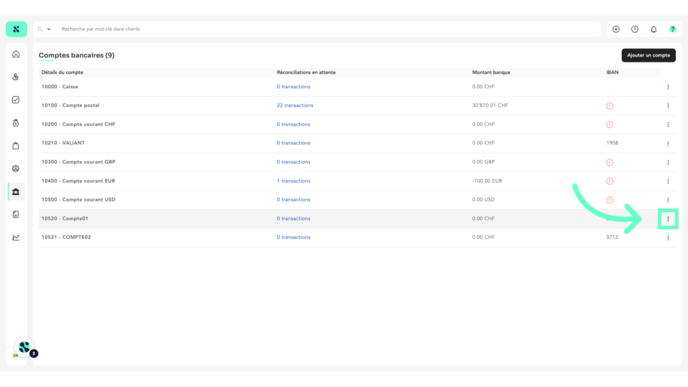Open 0 transactions link for Compte courant GBP
Image resolution: width=688 pixels, height=387 pixels.
tap(294, 162)
